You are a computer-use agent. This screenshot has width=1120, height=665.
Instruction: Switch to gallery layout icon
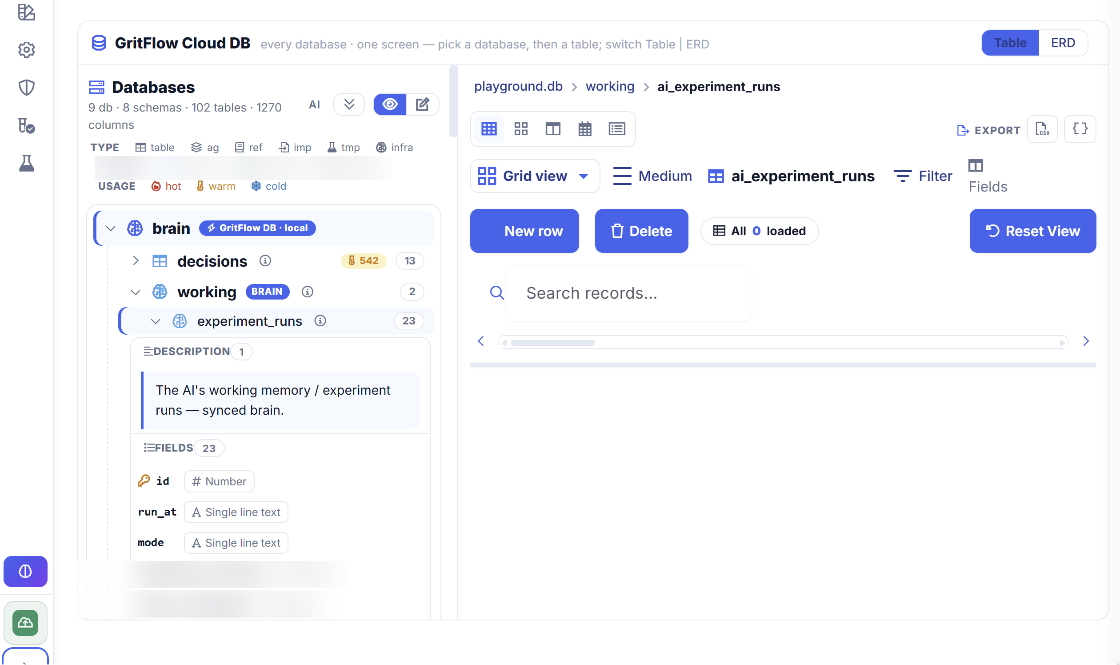(x=521, y=129)
